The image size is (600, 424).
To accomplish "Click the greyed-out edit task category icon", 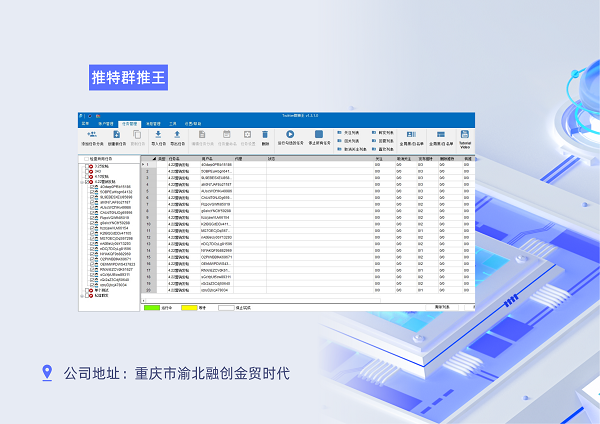I will click(x=202, y=134).
